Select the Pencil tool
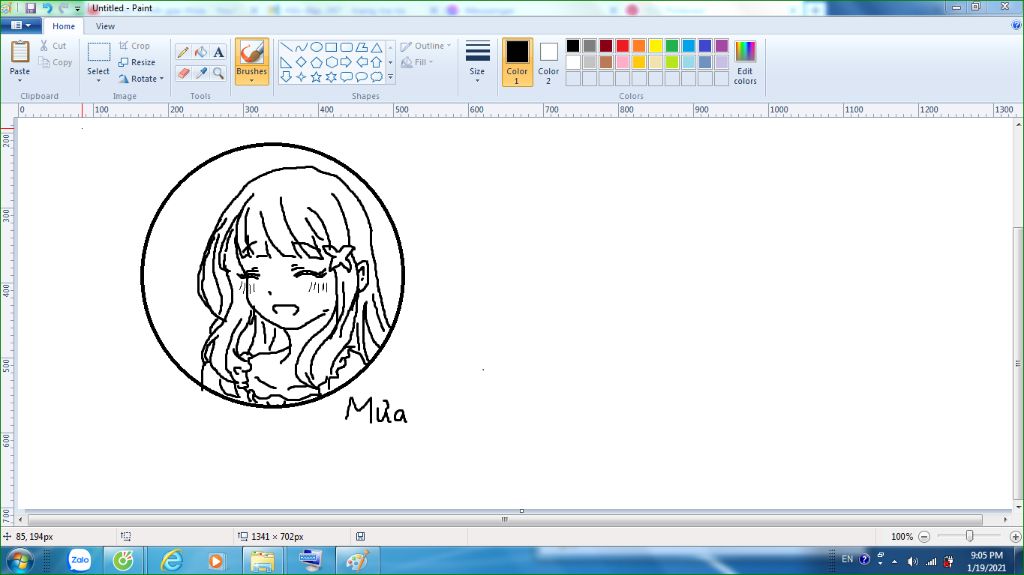The height and width of the screenshot is (575, 1024). (x=183, y=52)
